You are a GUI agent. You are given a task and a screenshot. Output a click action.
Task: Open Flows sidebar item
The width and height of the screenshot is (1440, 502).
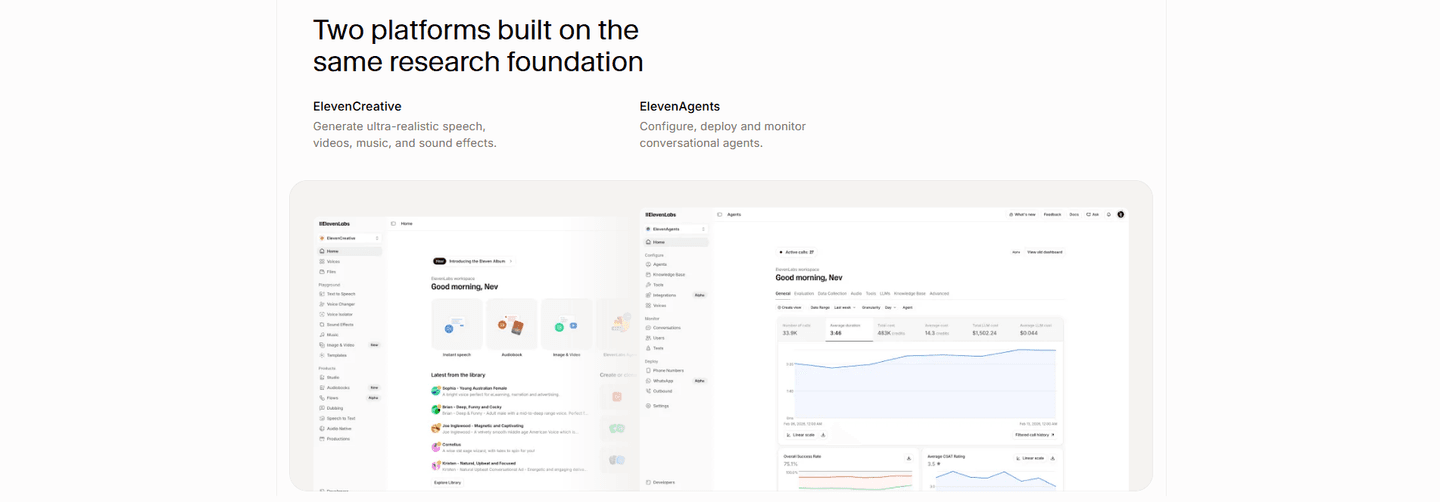pos(349,397)
